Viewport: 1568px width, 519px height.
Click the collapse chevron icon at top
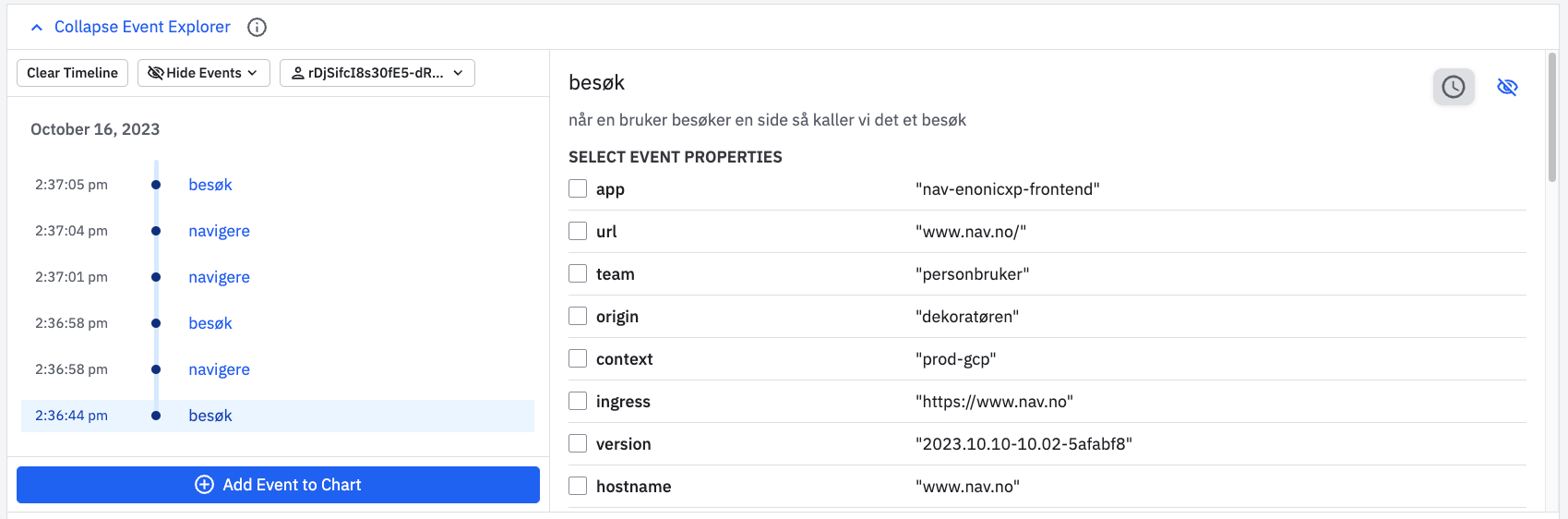(37, 28)
